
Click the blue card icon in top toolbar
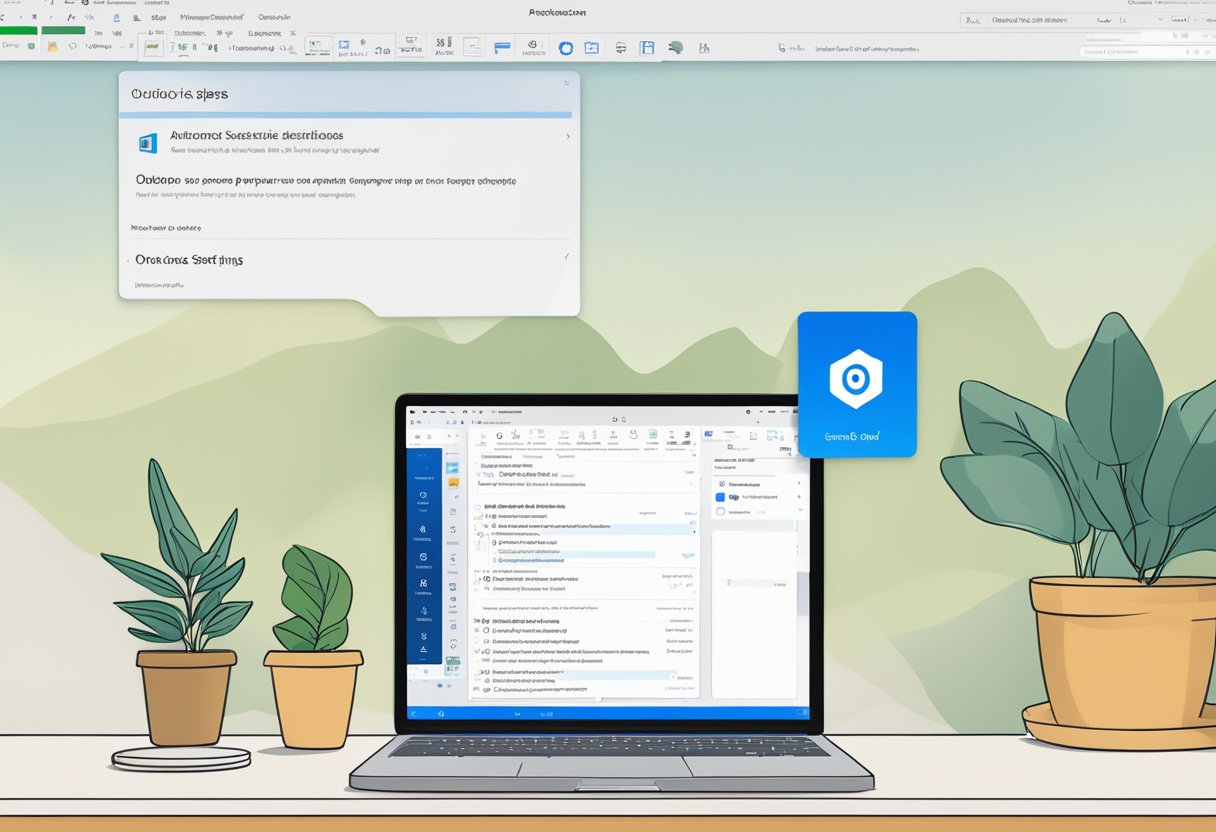(502, 46)
